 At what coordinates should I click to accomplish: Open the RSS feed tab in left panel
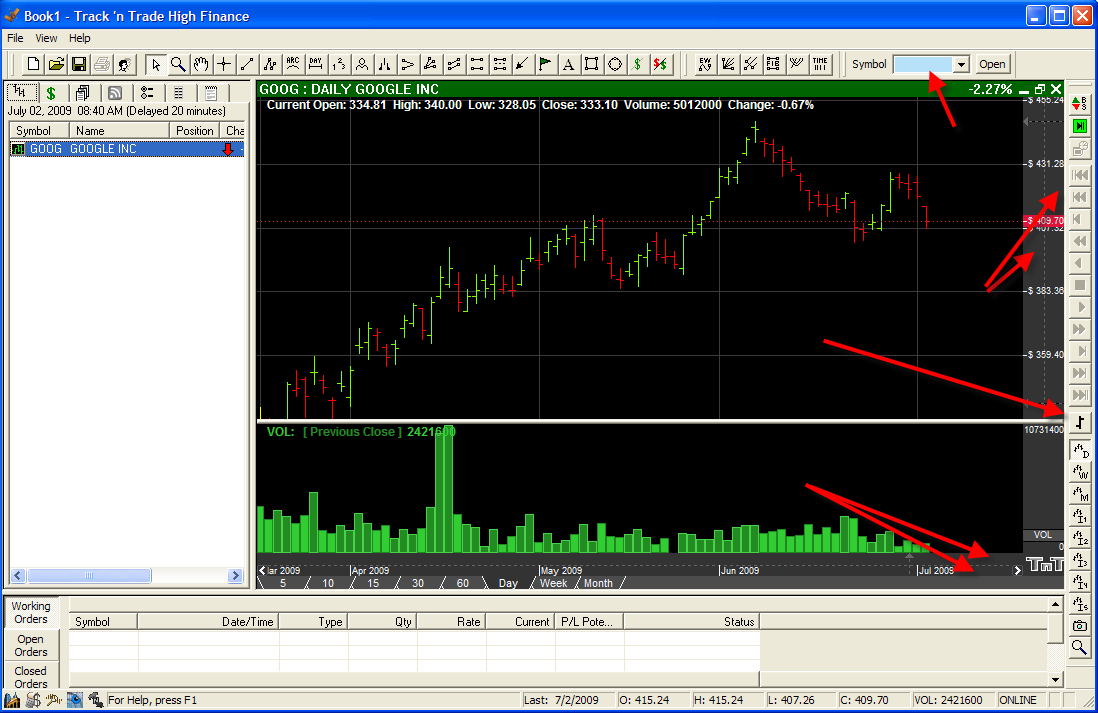pyautogui.click(x=115, y=92)
